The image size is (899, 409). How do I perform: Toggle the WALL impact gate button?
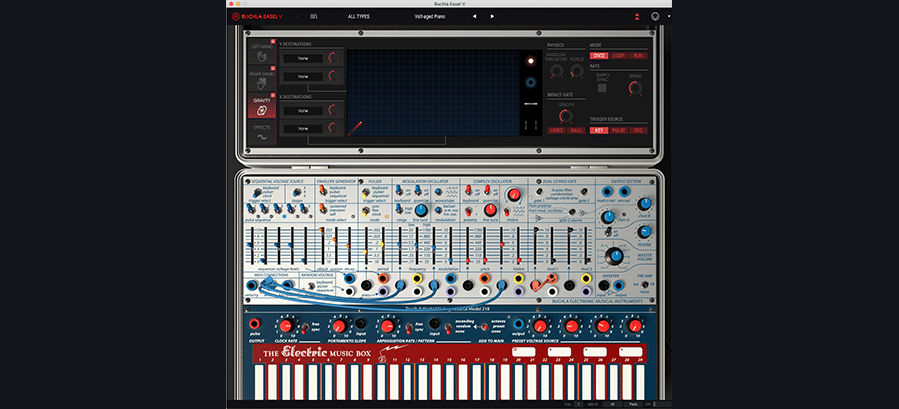coord(576,130)
